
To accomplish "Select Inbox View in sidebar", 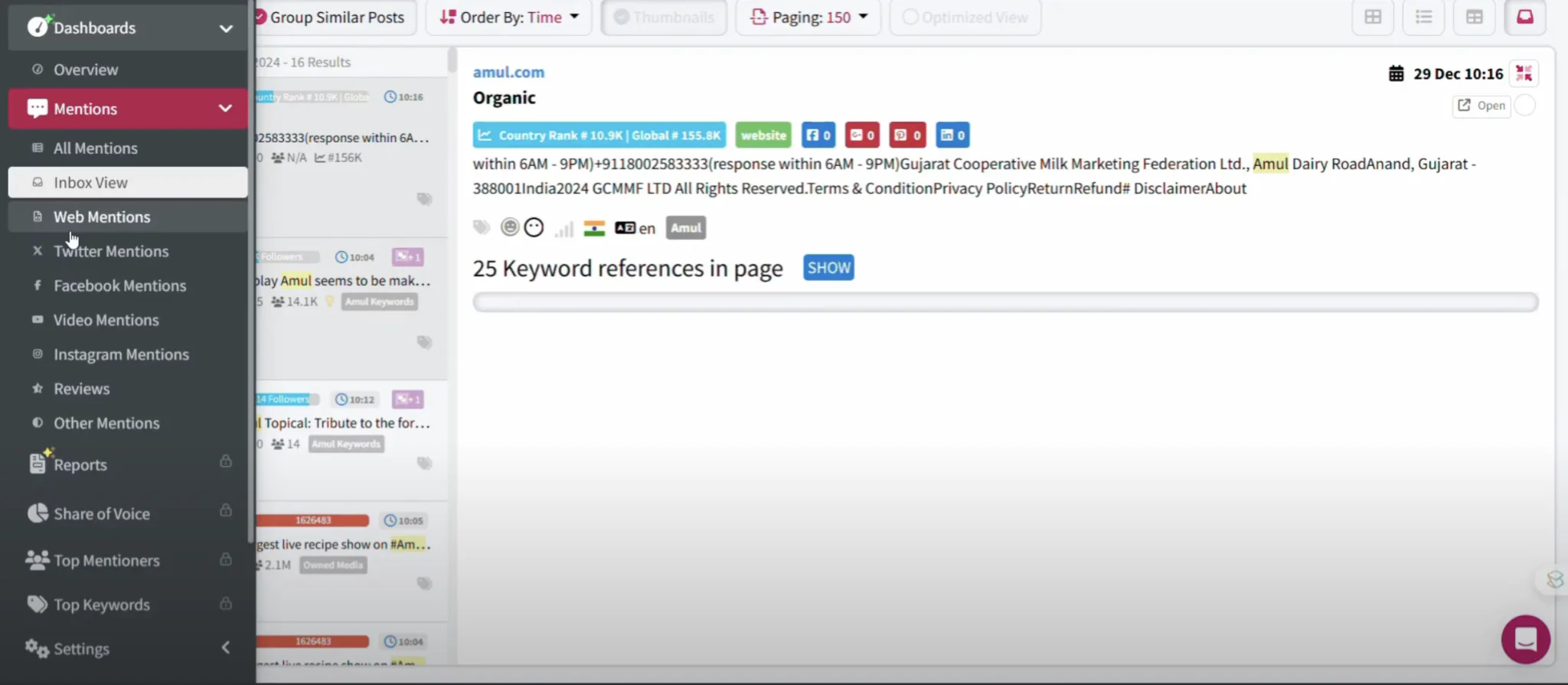I will tap(128, 182).
